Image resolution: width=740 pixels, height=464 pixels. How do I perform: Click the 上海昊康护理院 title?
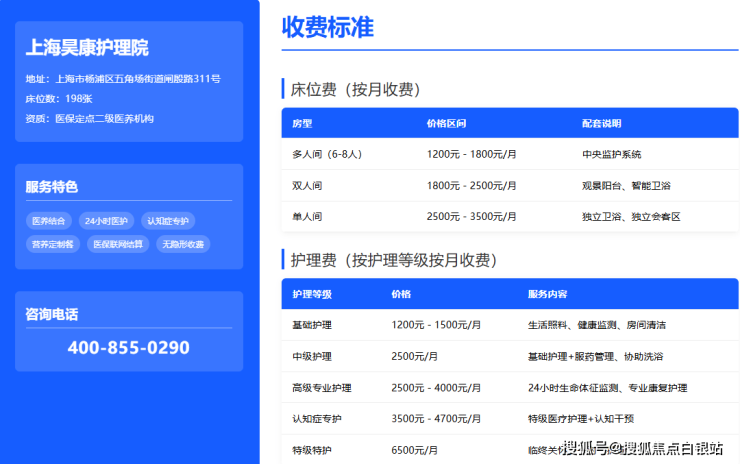click(x=87, y=48)
